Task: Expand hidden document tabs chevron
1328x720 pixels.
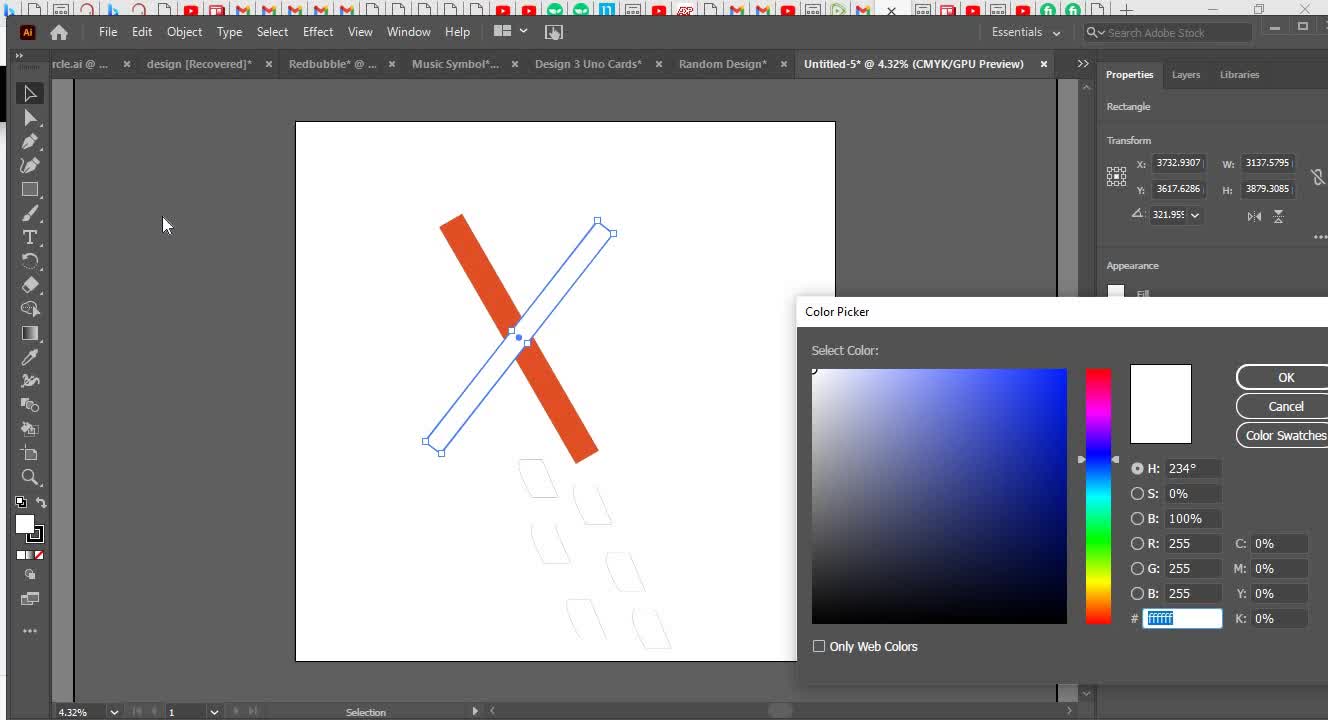Action: [x=1083, y=64]
